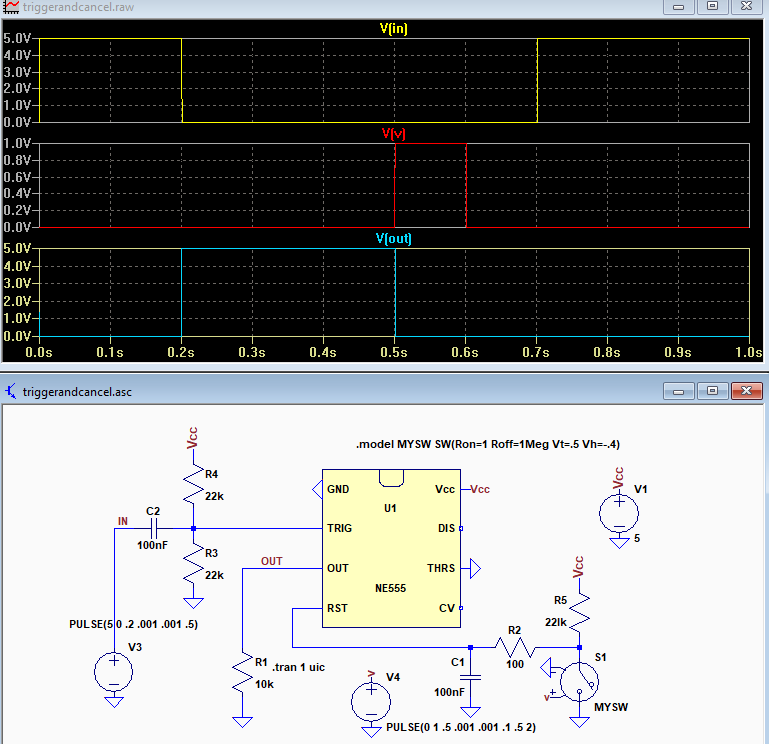
Task: Select capacitor C2 symbol
Action: pyautogui.click(x=154, y=529)
